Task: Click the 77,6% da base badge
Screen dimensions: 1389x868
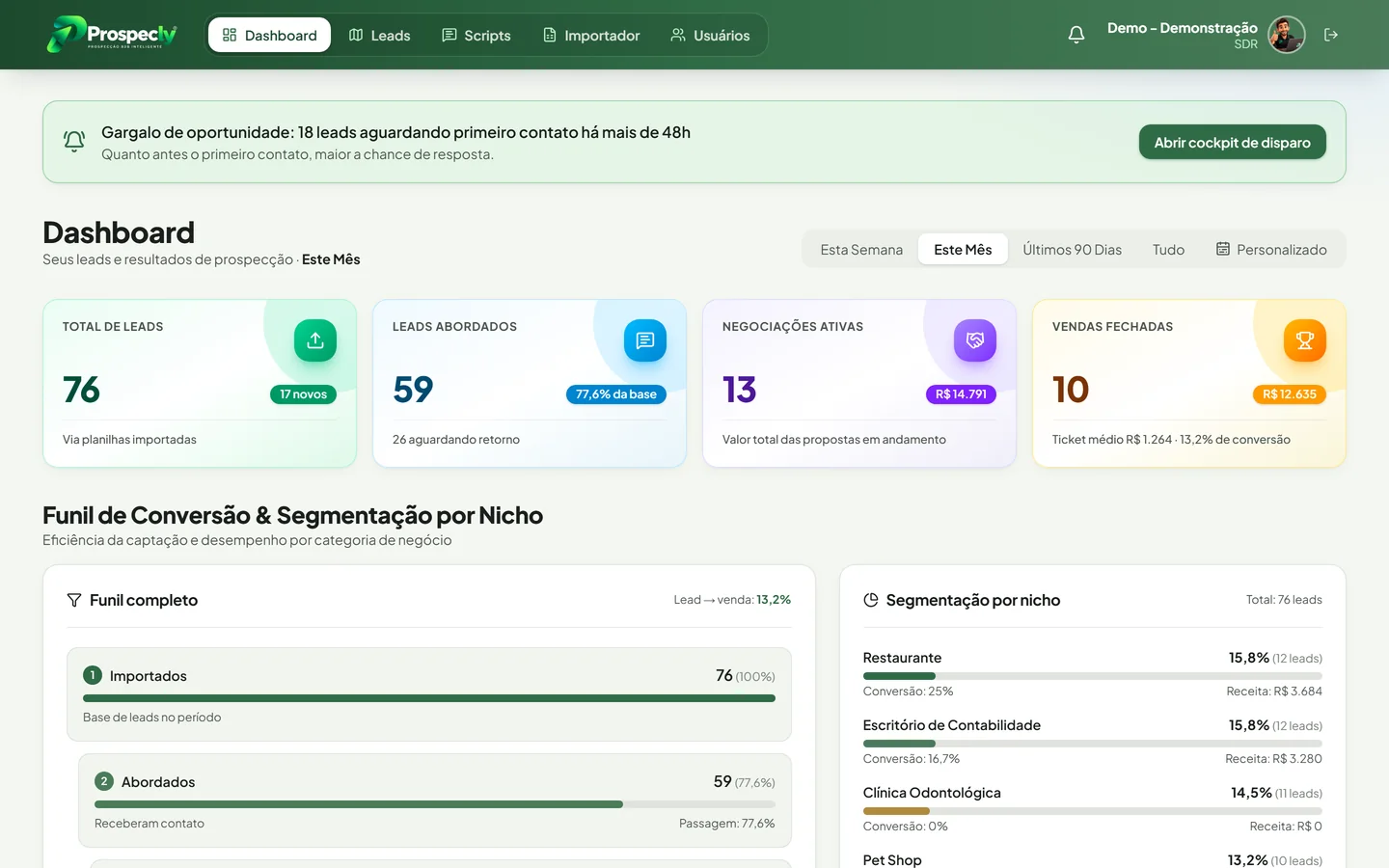Action: (x=615, y=393)
